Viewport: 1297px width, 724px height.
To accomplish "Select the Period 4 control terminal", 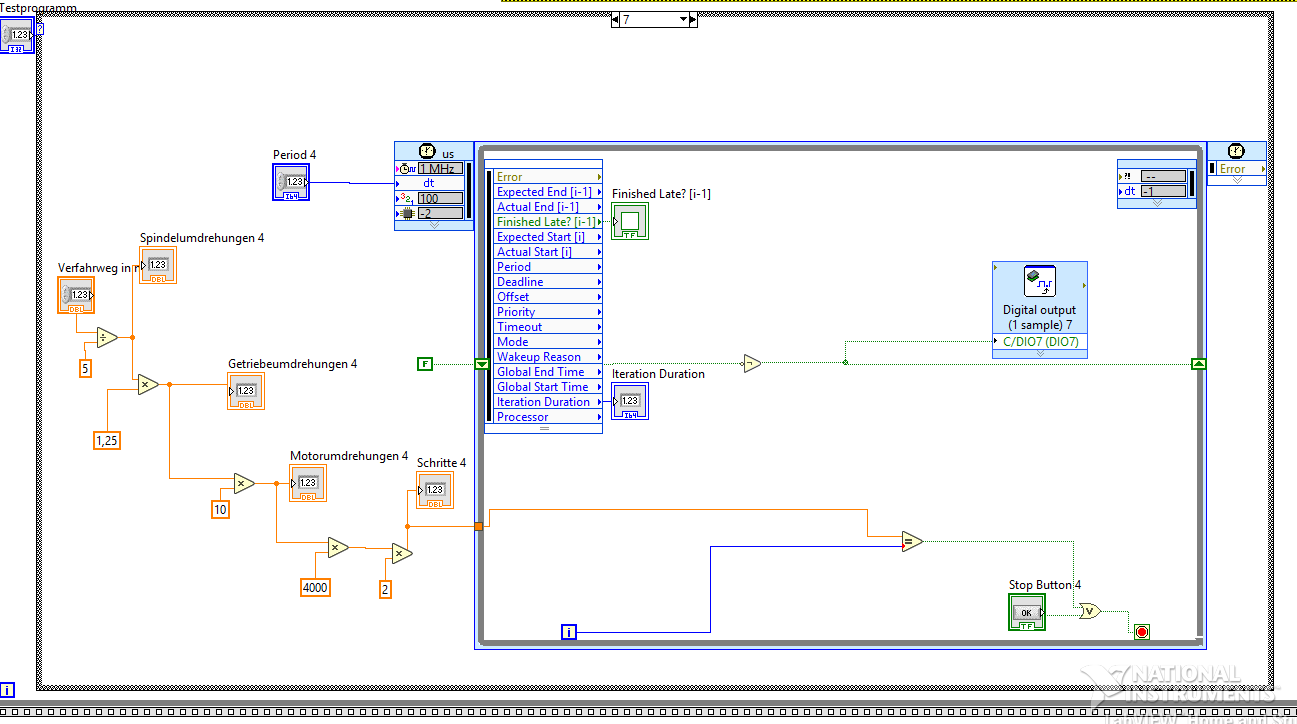I will pos(292,182).
